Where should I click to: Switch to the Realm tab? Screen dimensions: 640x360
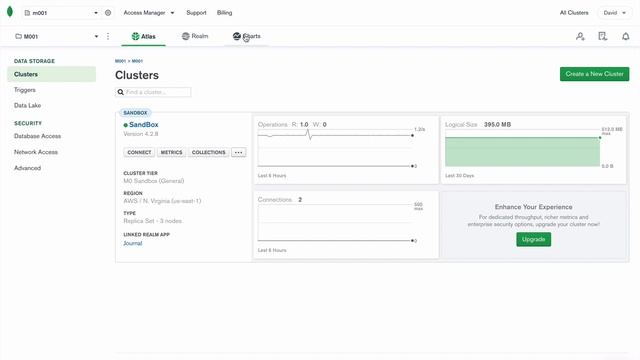[x=195, y=36]
